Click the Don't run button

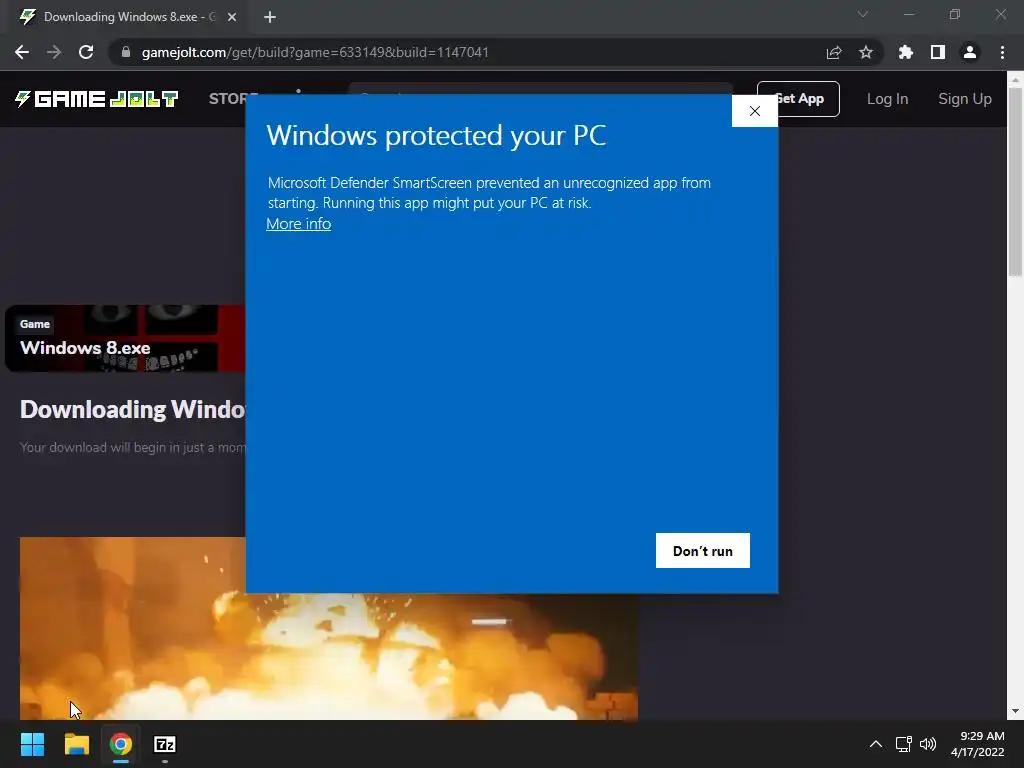pyautogui.click(x=702, y=551)
